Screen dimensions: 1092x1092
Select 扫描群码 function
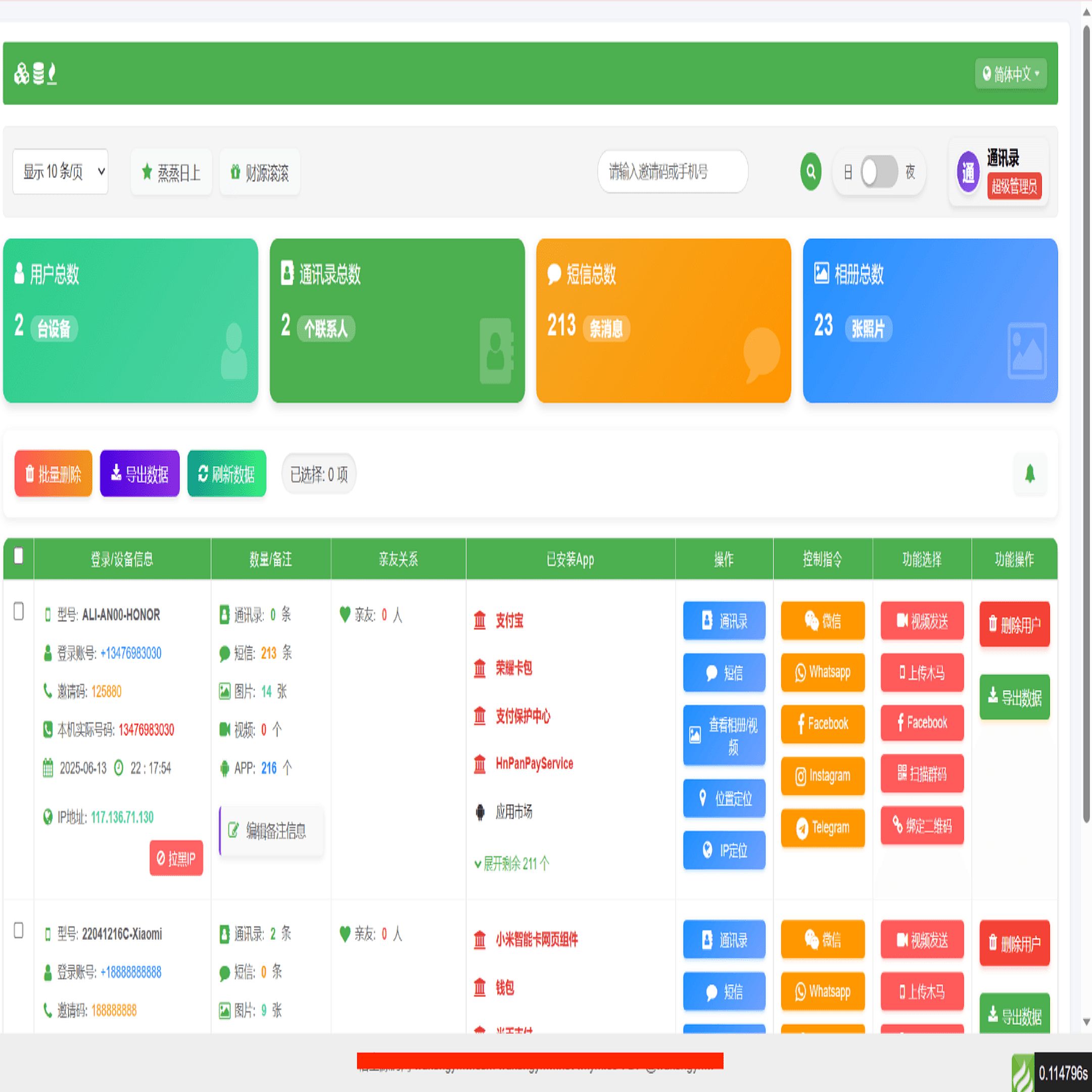point(921,774)
